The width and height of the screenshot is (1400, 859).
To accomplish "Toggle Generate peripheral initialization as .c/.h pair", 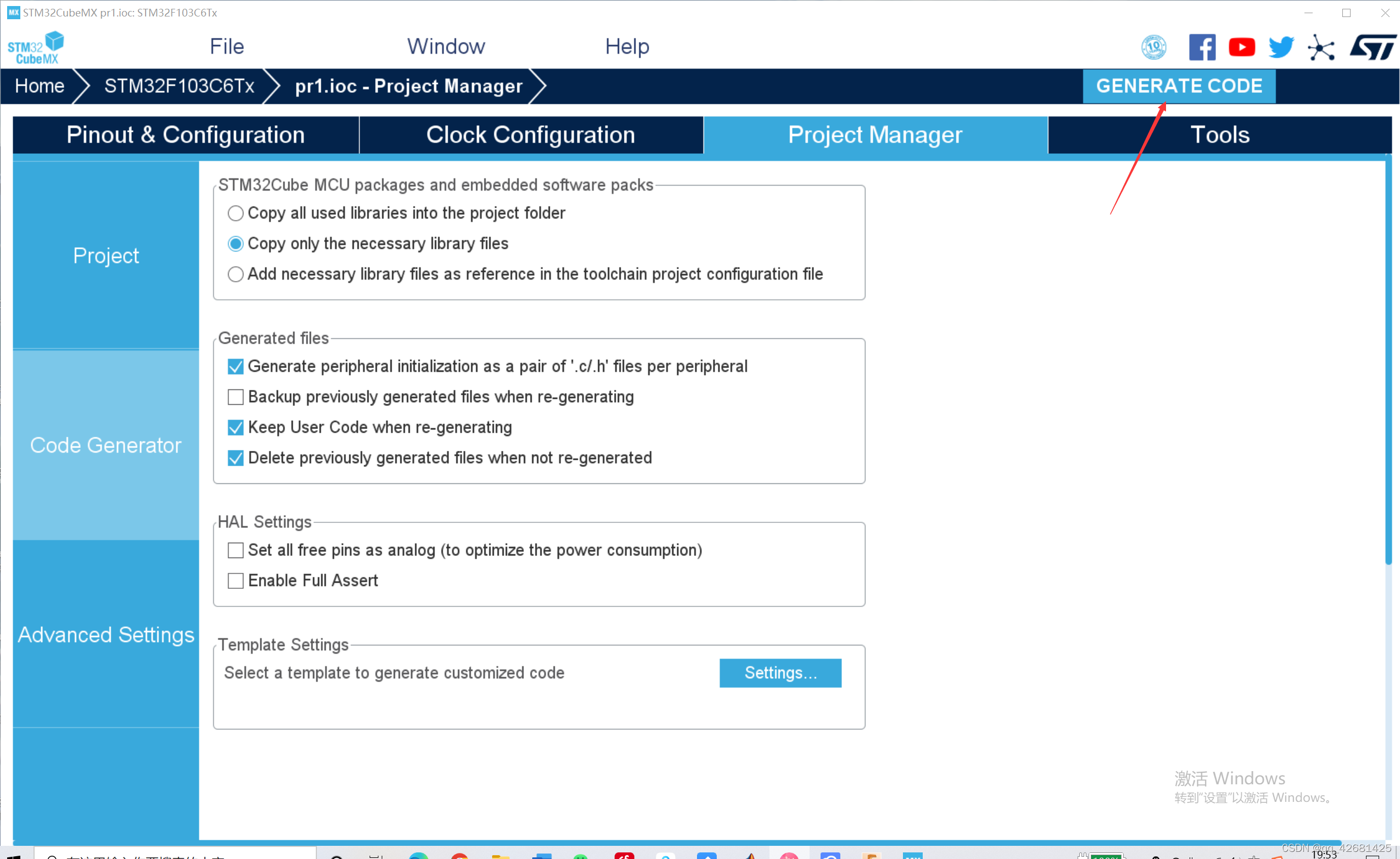I will click(x=235, y=367).
